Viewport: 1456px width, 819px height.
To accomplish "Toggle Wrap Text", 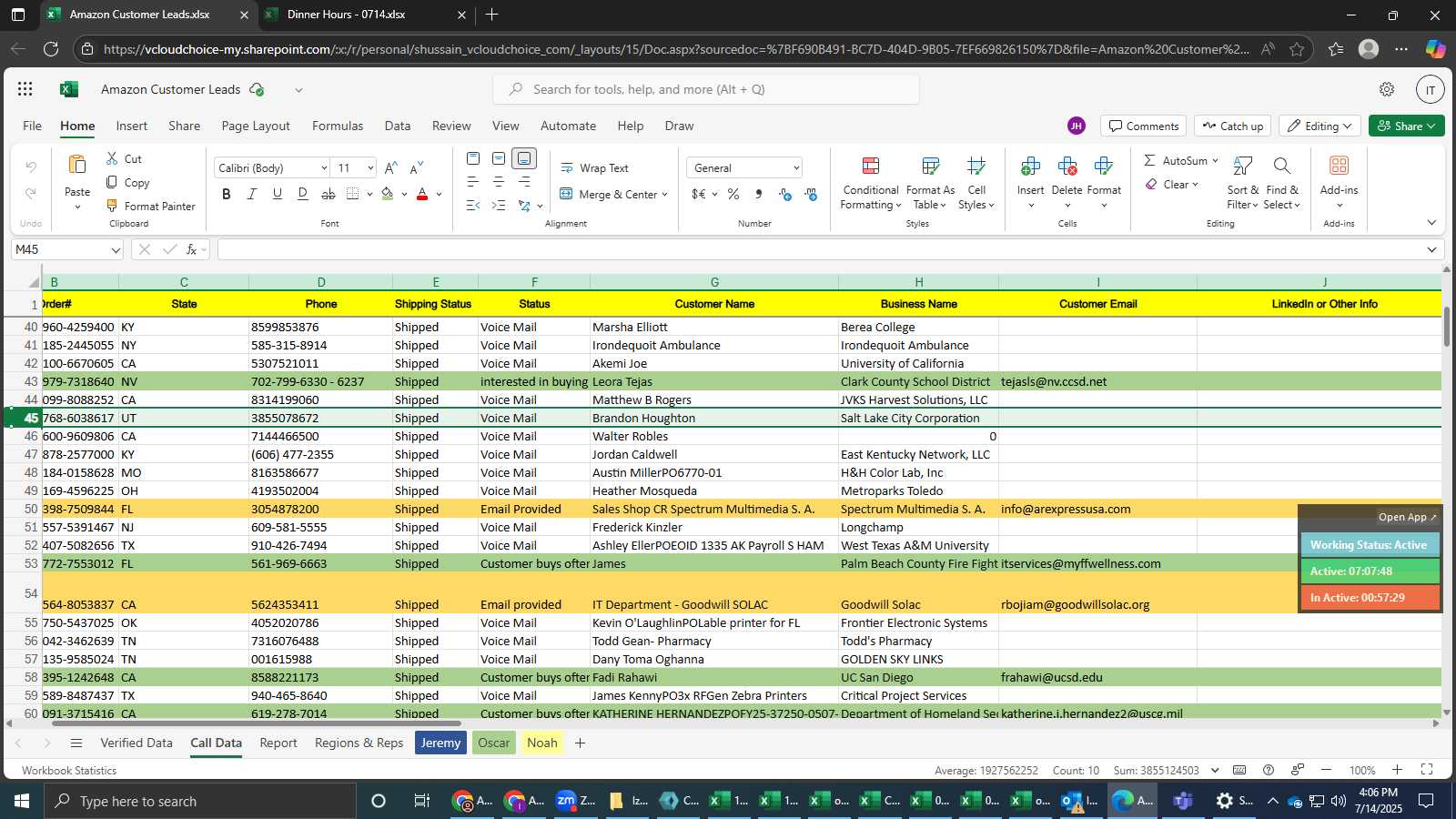I will pyautogui.click(x=594, y=167).
